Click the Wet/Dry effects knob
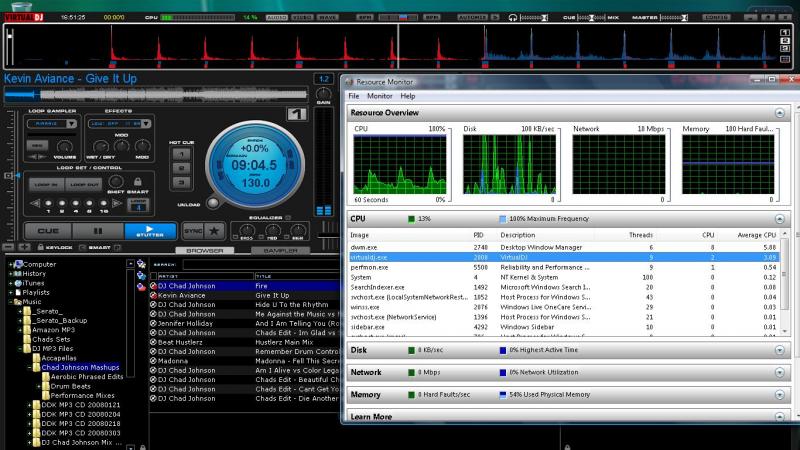Screen dimensions: 800x450 pyautogui.click(x=101, y=146)
